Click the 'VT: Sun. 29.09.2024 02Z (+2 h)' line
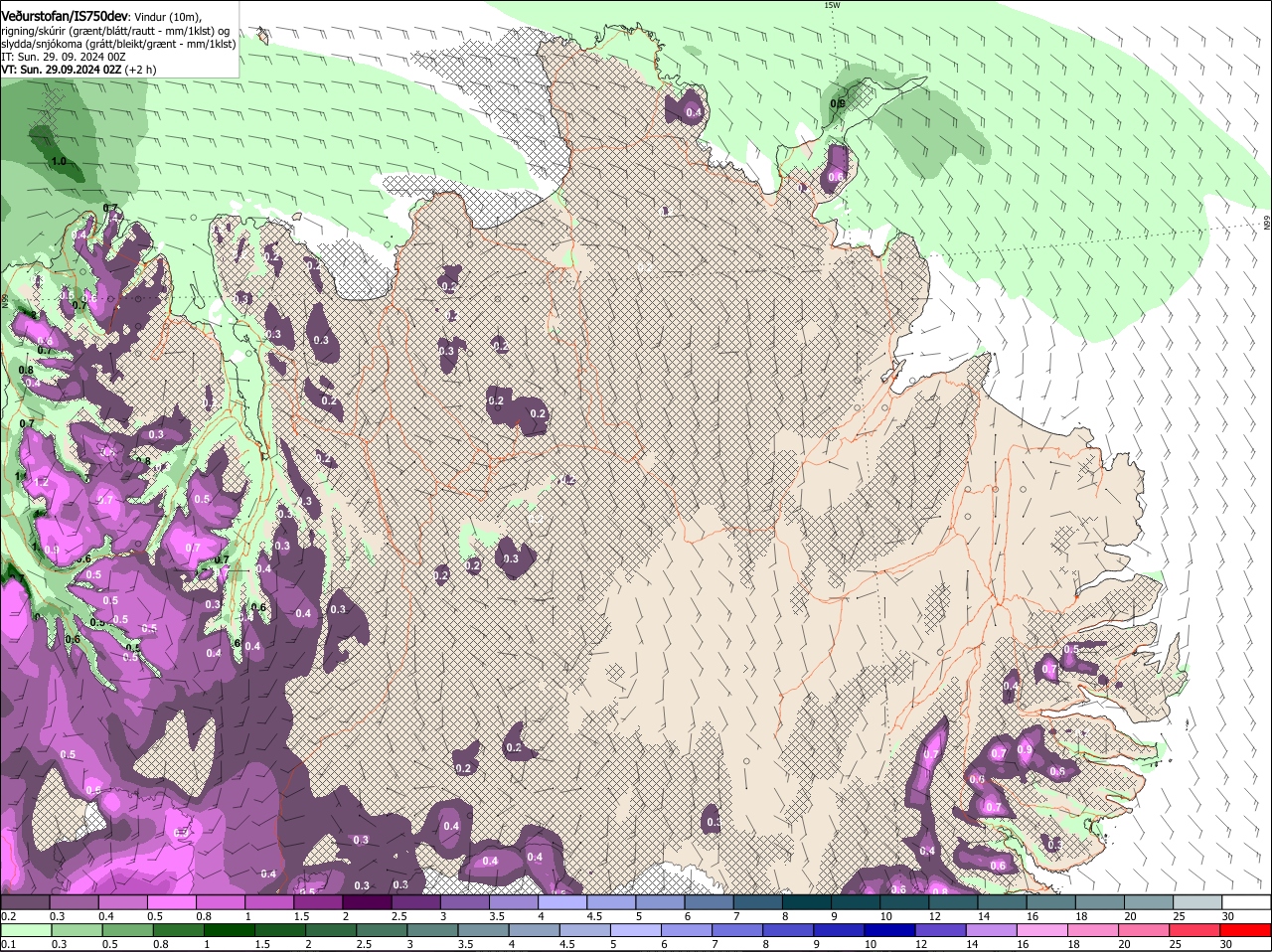Screen dimensions: 1272x952 coord(79,70)
